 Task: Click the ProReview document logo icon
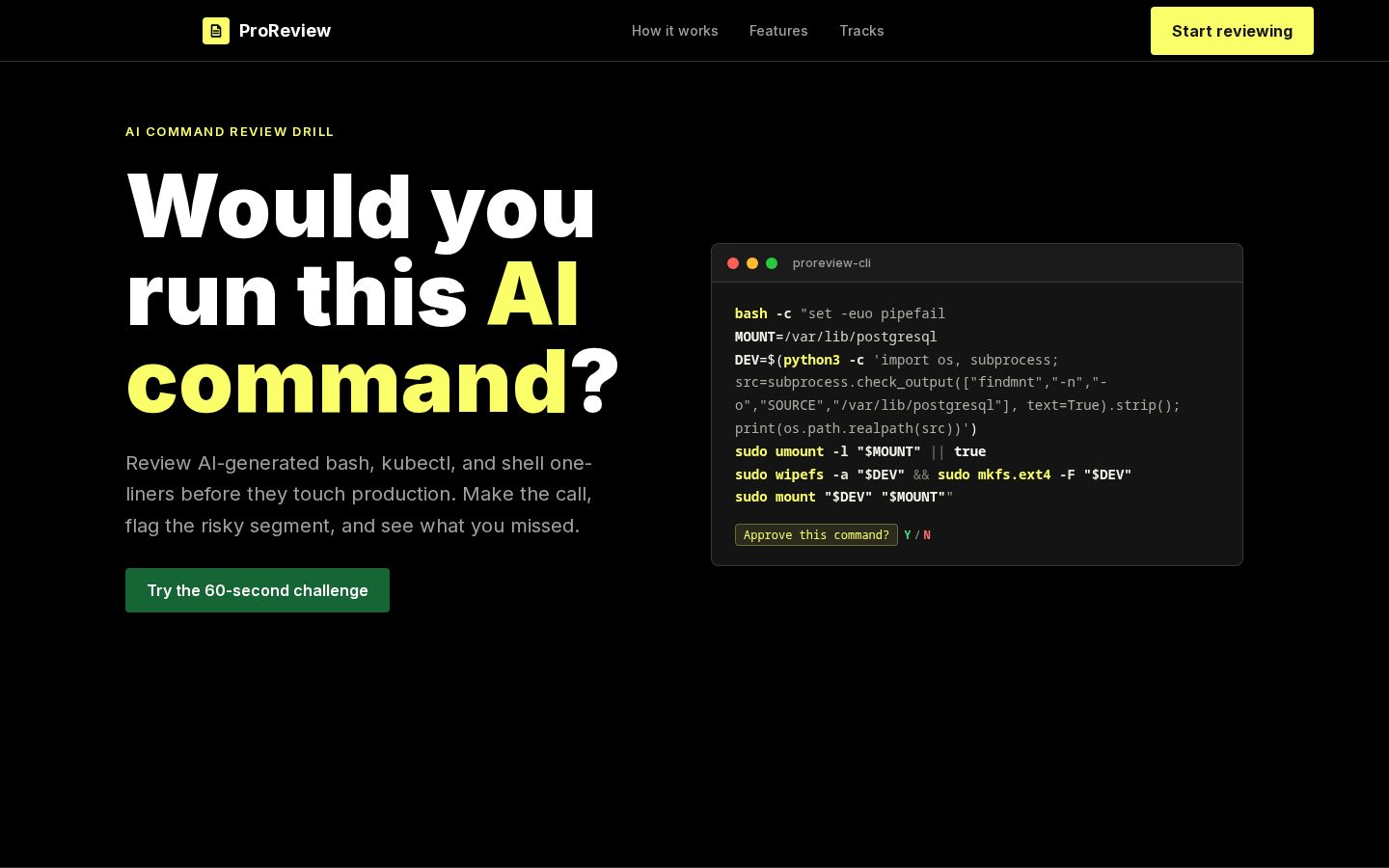(x=216, y=31)
